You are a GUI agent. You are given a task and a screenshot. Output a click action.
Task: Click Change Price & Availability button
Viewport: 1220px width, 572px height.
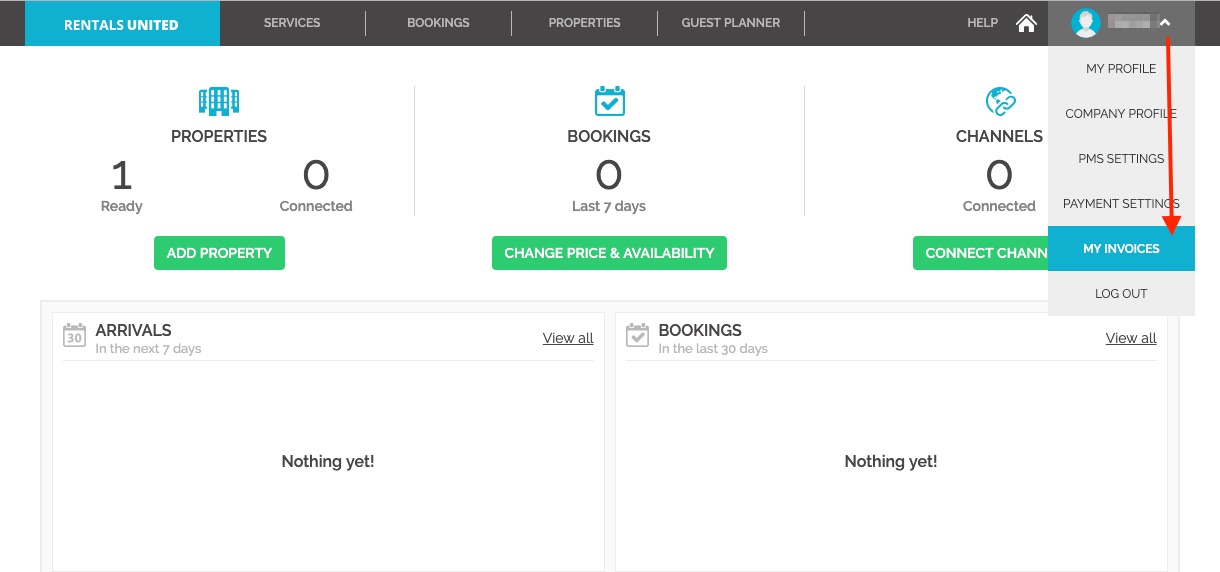pyautogui.click(x=609, y=253)
